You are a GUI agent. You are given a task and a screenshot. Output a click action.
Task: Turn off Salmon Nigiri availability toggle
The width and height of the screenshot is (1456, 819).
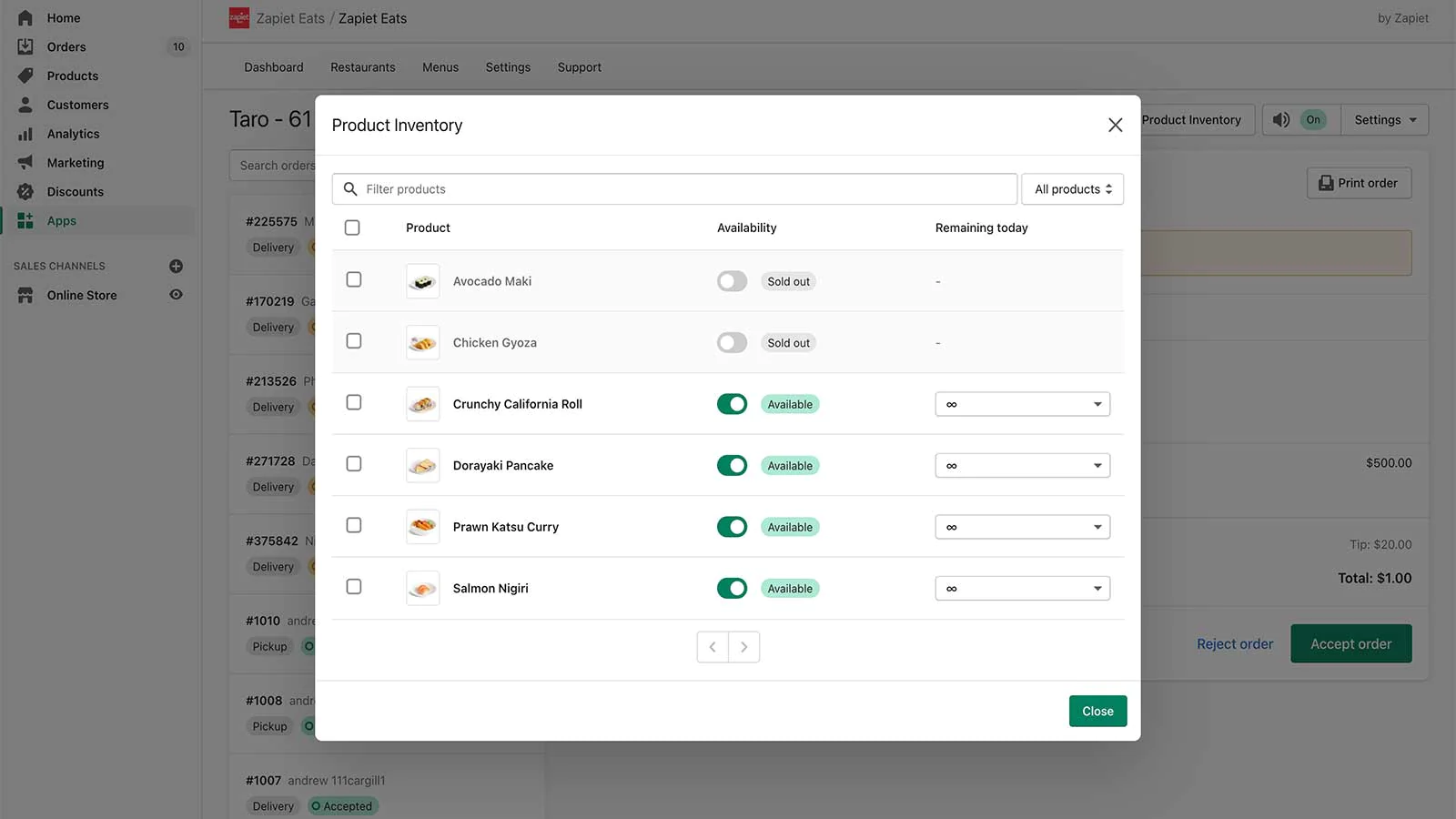pyautogui.click(x=732, y=589)
